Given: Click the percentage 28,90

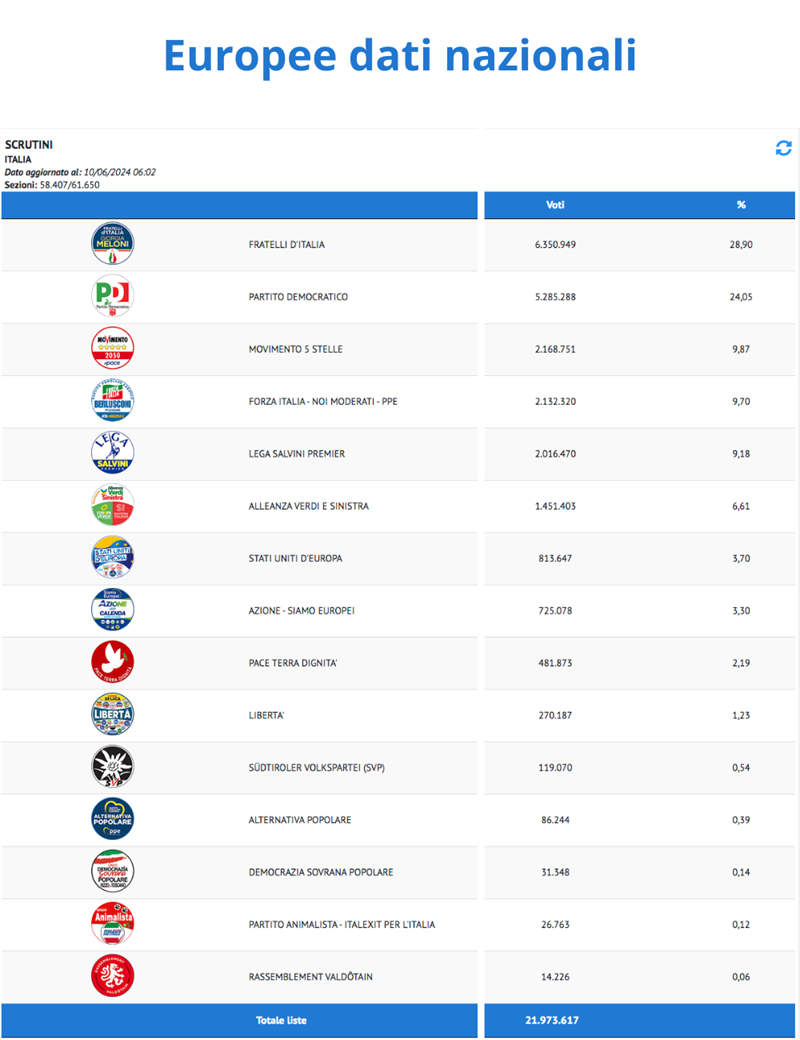Looking at the screenshot, I should tap(741, 245).
